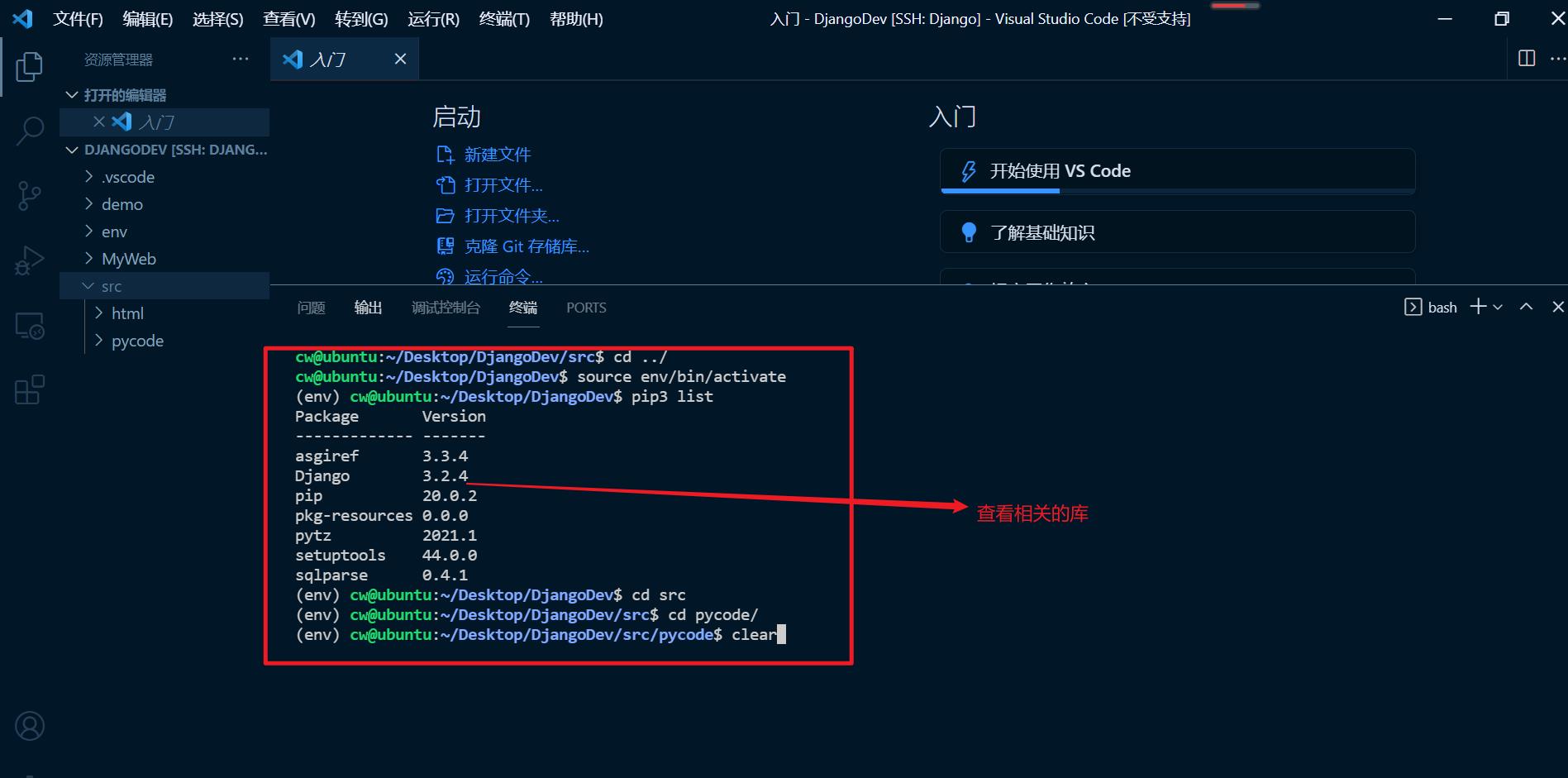Image resolution: width=1568 pixels, height=778 pixels.
Task: Open the 帮助(H) menu
Action: point(576,19)
